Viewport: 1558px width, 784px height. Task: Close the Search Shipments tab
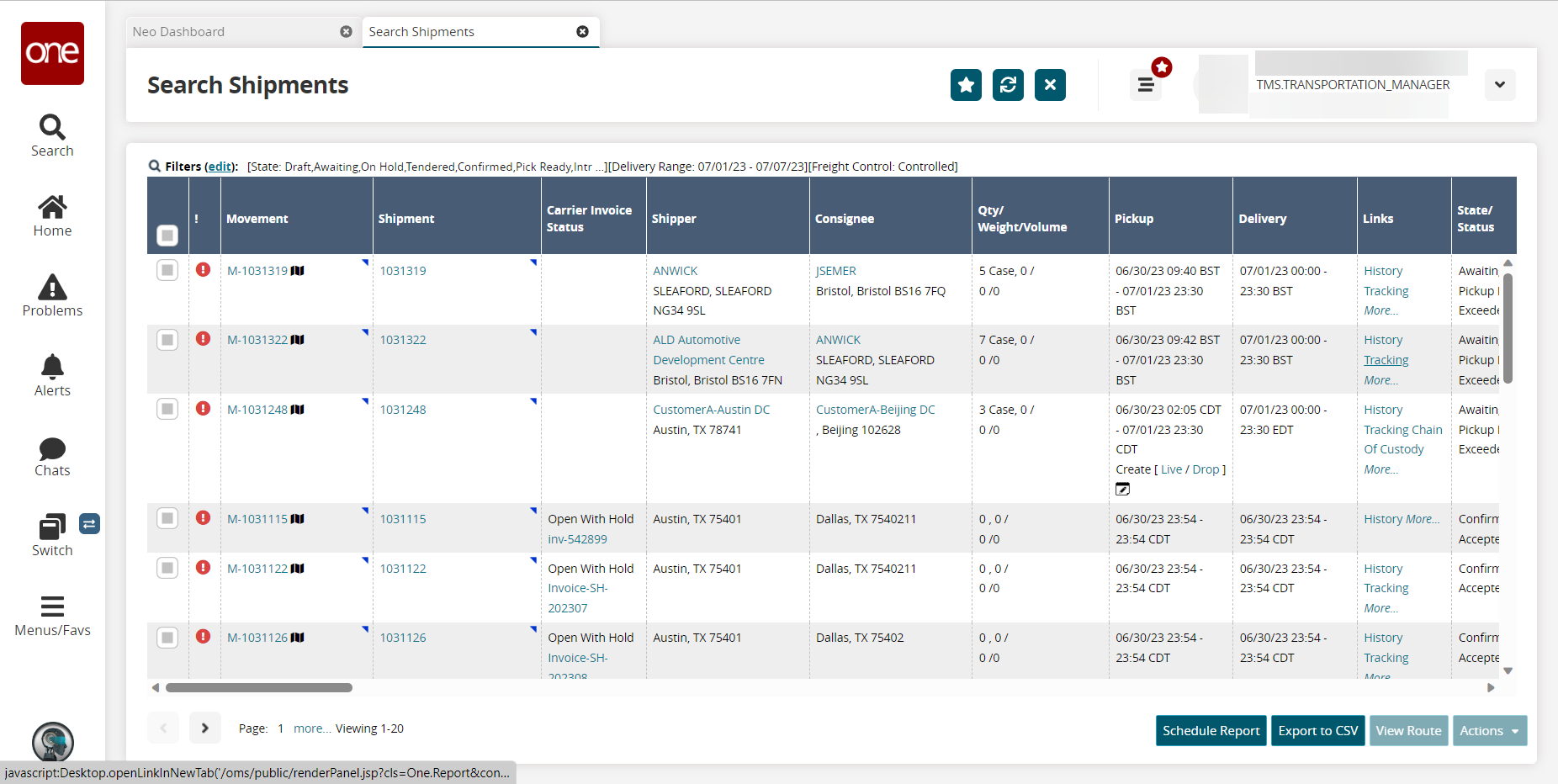click(582, 31)
